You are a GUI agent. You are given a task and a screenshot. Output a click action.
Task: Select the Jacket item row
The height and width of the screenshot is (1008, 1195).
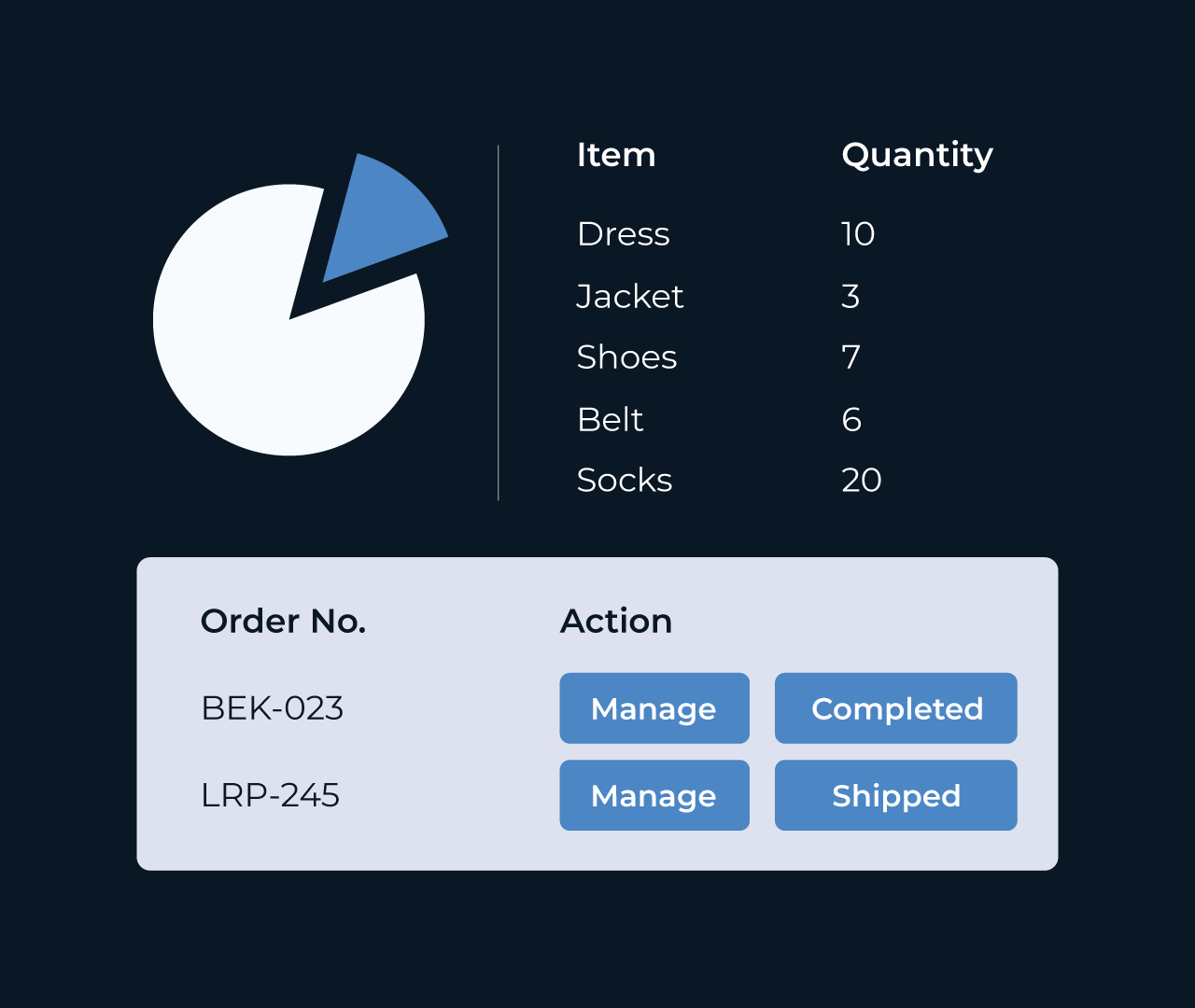(726, 296)
